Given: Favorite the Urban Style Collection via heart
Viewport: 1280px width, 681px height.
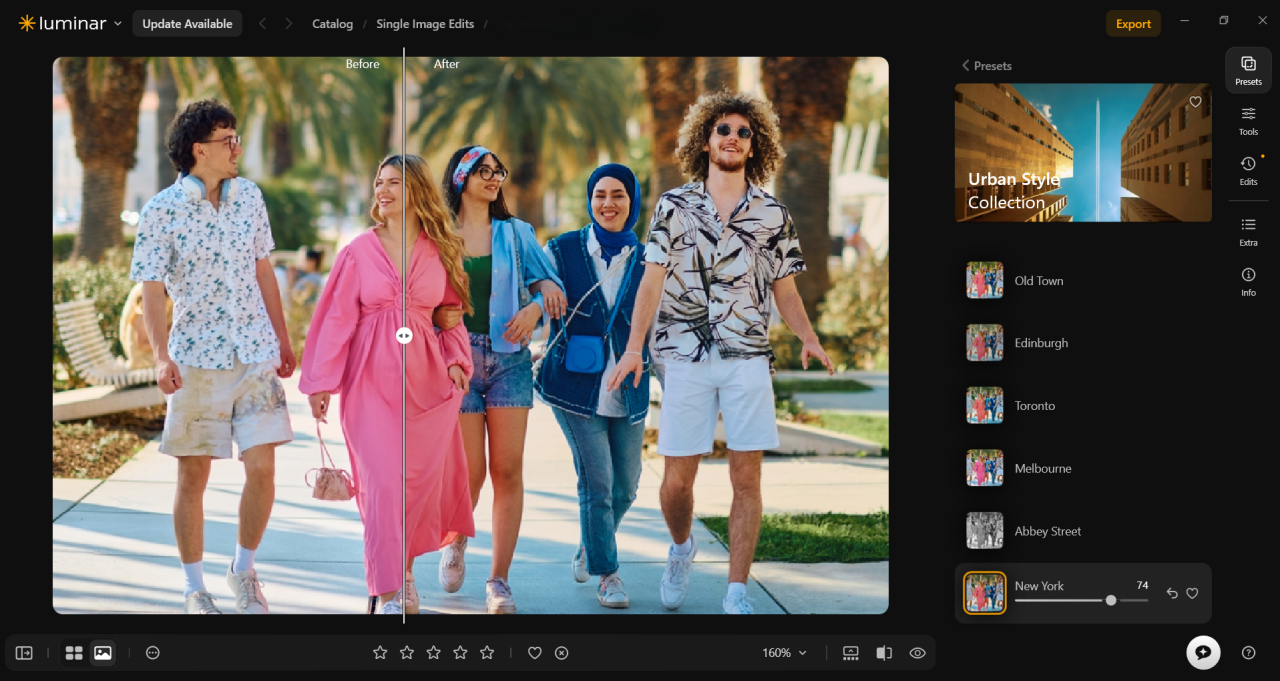Looking at the screenshot, I should coord(1195,101).
